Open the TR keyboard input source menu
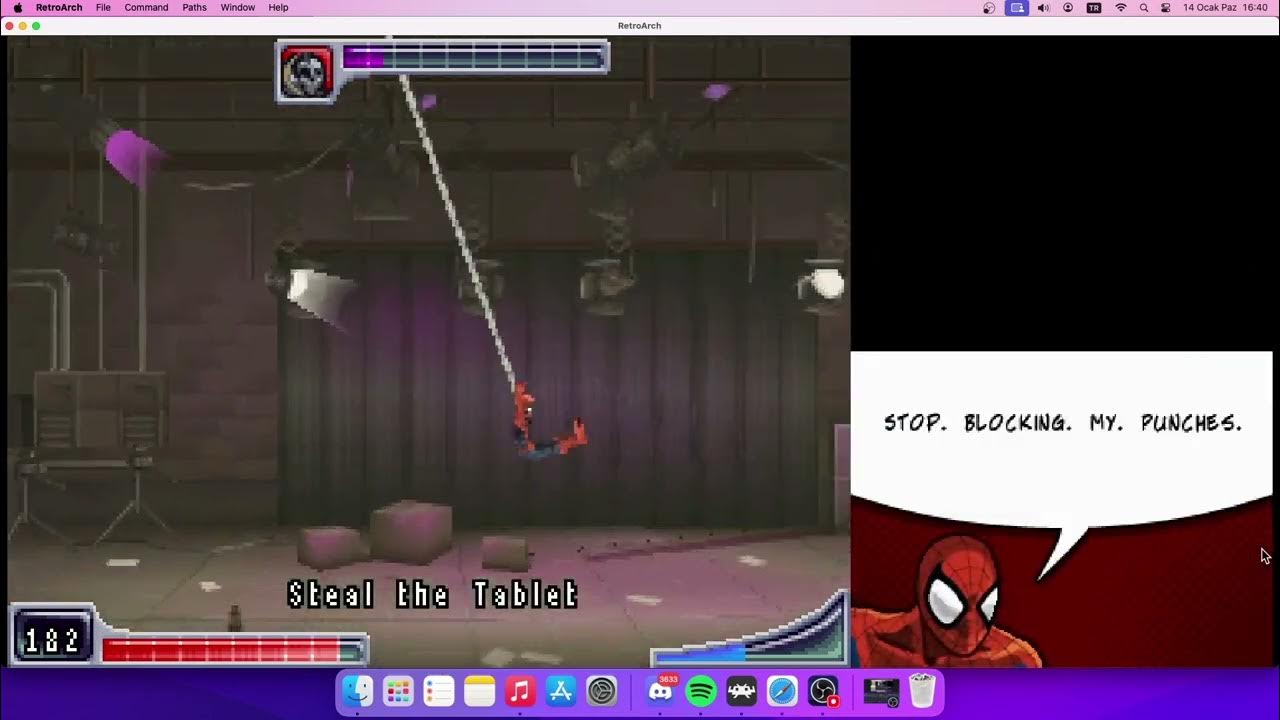Screen dimensions: 1280x720 [1094, 7]
